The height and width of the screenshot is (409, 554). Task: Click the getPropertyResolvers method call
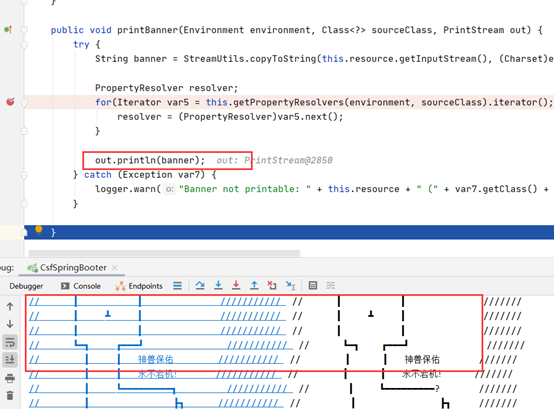288,102
